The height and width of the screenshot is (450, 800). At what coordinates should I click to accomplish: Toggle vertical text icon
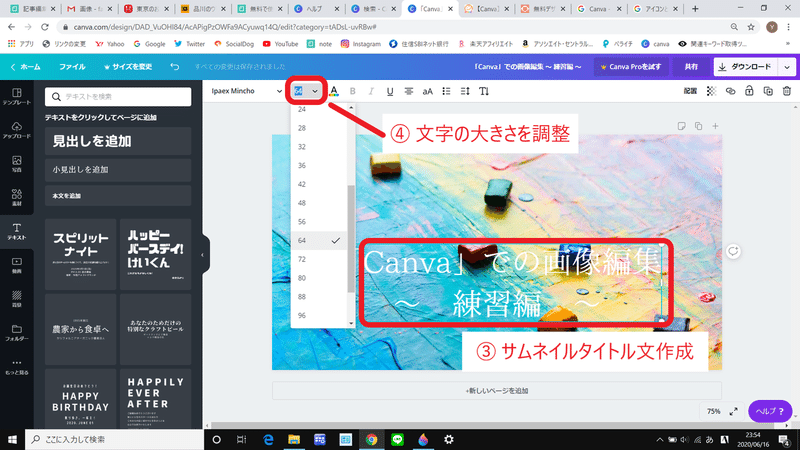pos(484,91)
